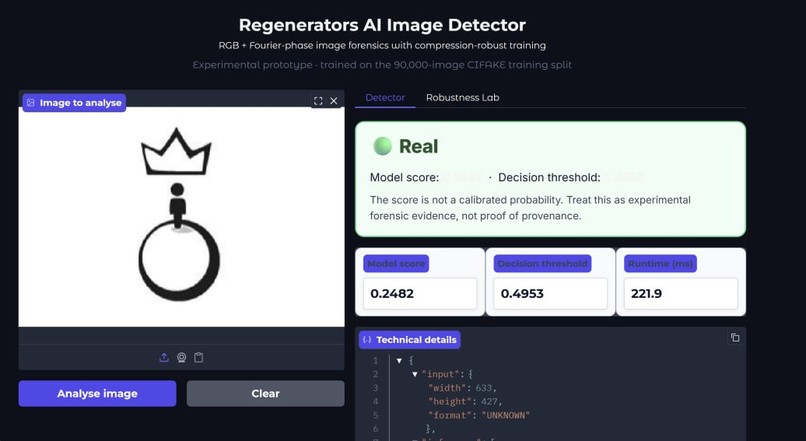Remove the uploaded image with X icon
This screenshot has width=806, height=441.
click(334, 101)
